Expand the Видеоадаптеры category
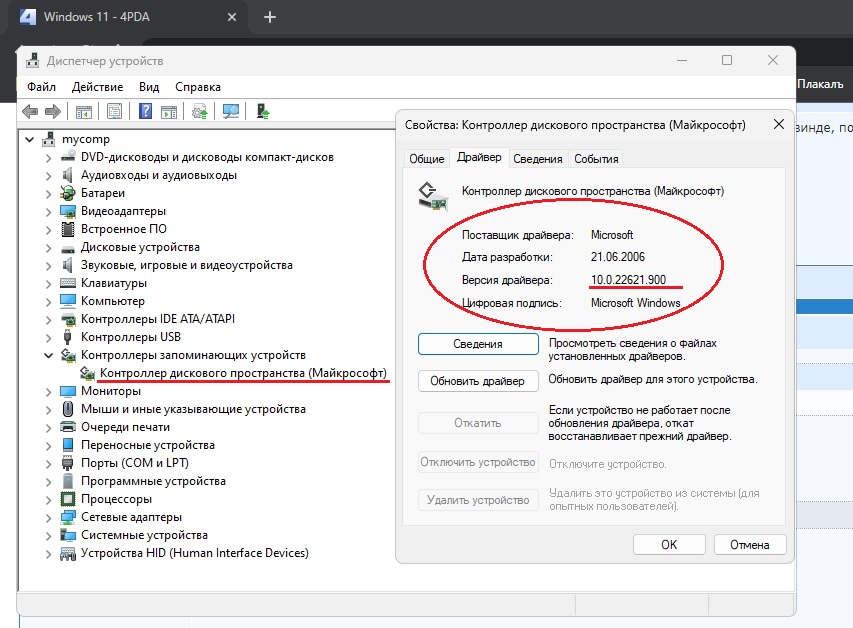The image size is (853, 628). pos(48,211)
